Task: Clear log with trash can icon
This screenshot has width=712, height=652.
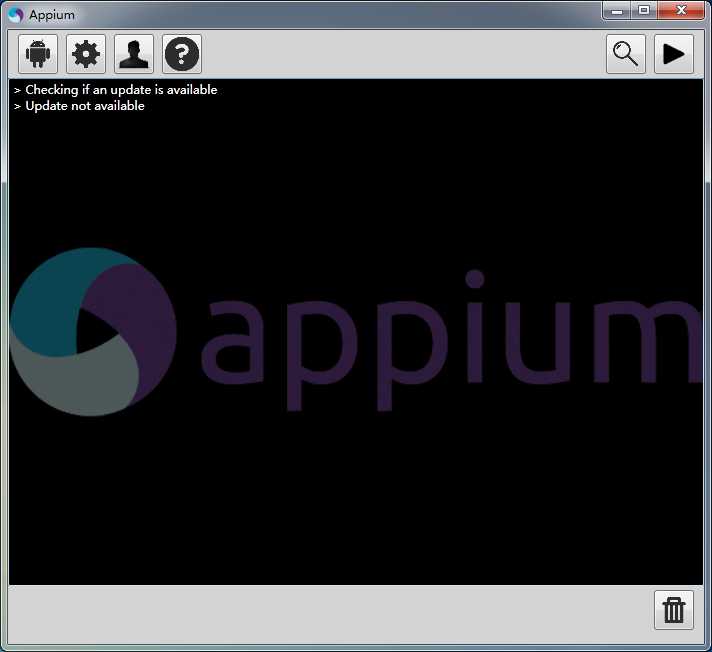Action: (674, 610)
